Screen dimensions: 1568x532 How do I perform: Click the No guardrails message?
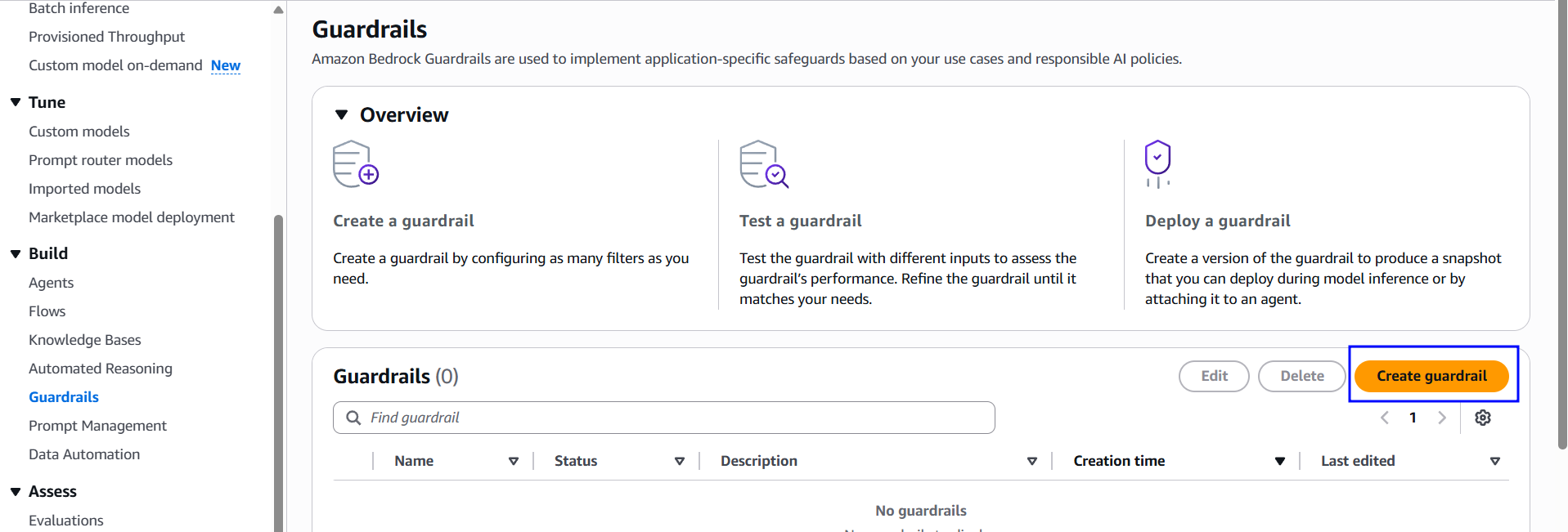(x=921, y=511)
